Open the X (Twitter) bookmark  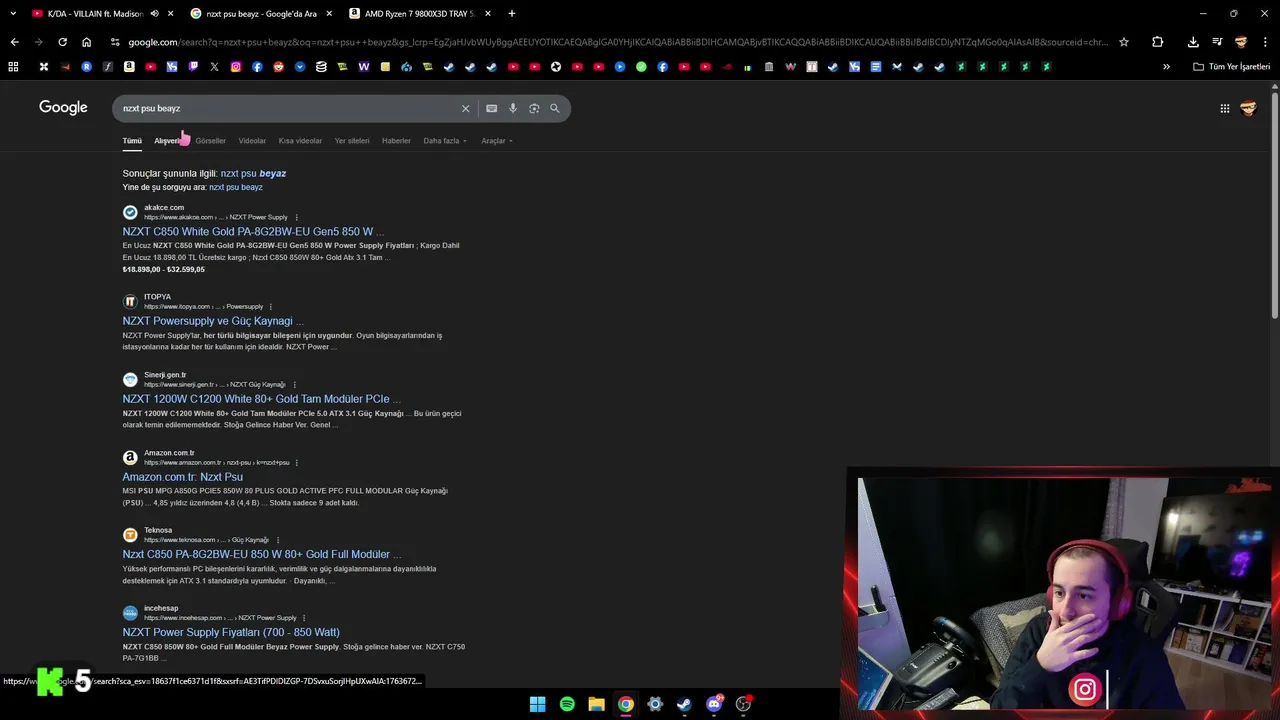click(214, 67)
